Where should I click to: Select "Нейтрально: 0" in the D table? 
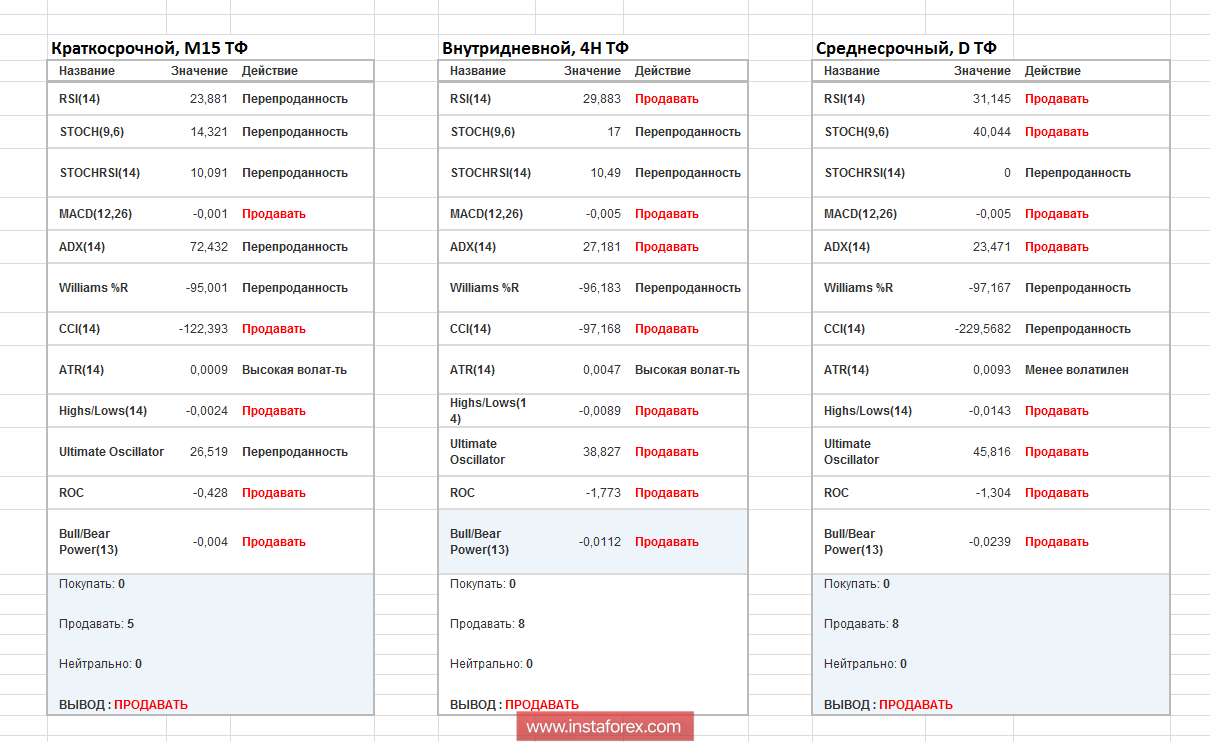coord(866,664)
